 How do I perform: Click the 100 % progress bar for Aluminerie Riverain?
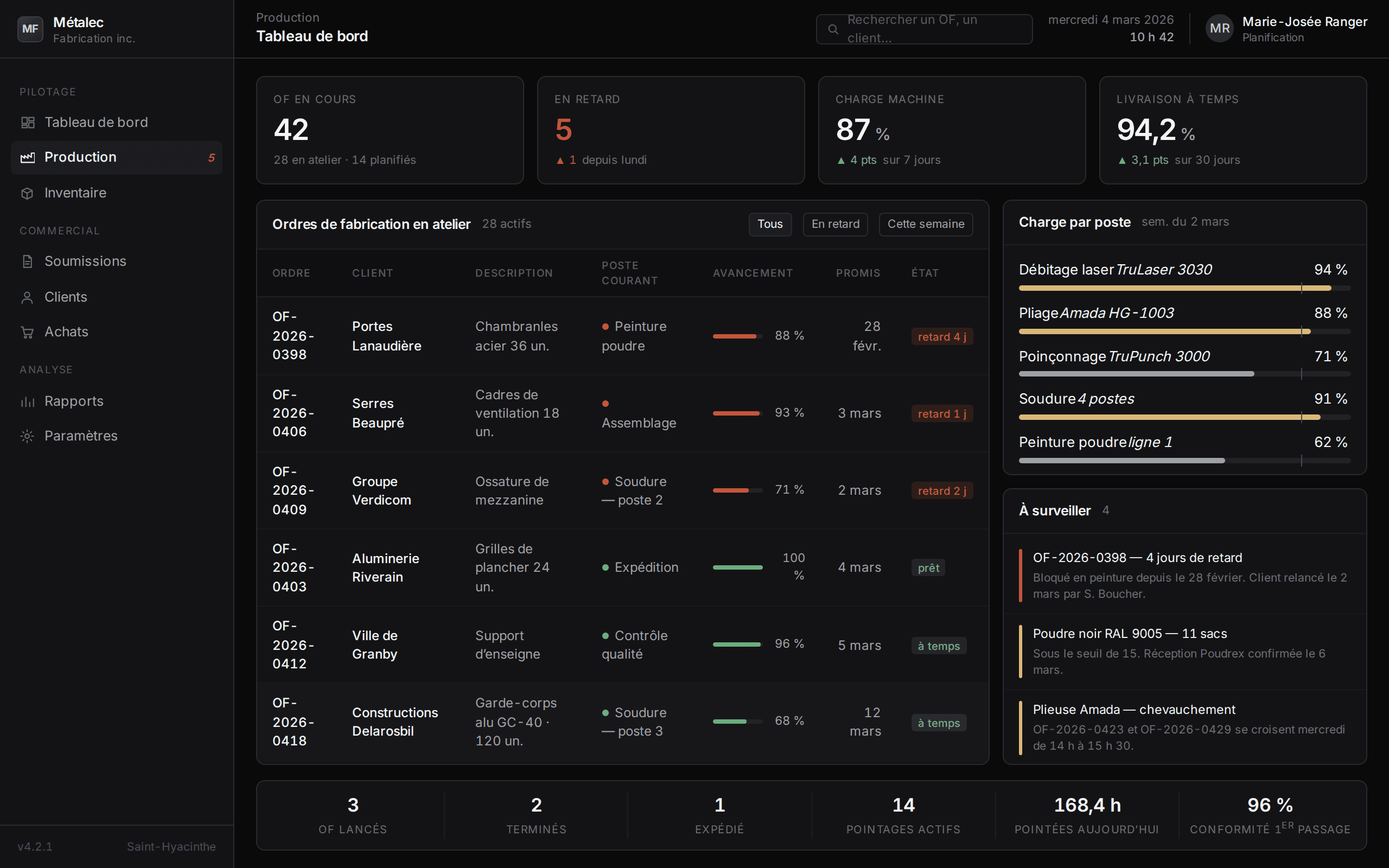737,567
